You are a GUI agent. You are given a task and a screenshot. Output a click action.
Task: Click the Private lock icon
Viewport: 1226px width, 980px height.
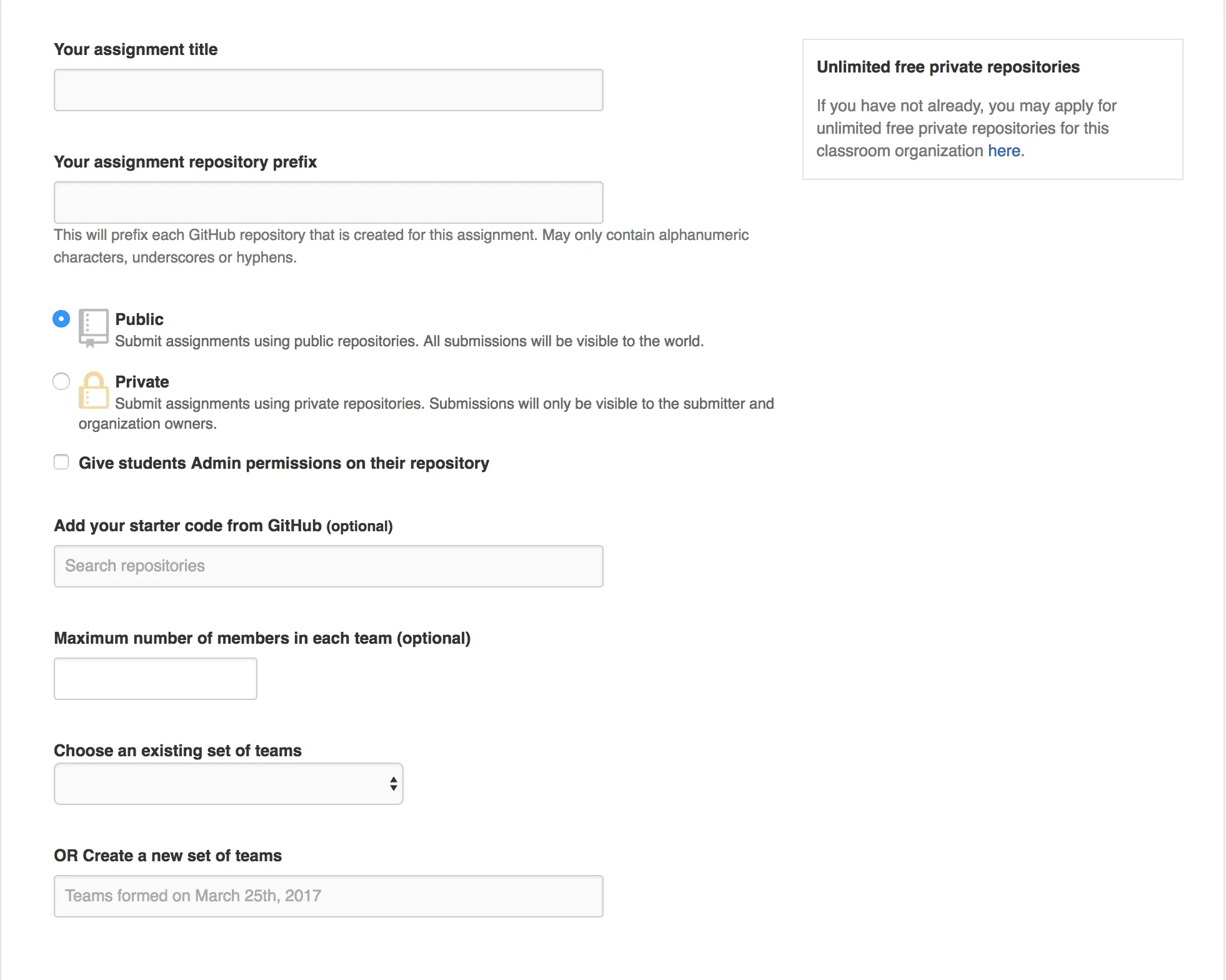pyautogui.click(x=93, y=391)
